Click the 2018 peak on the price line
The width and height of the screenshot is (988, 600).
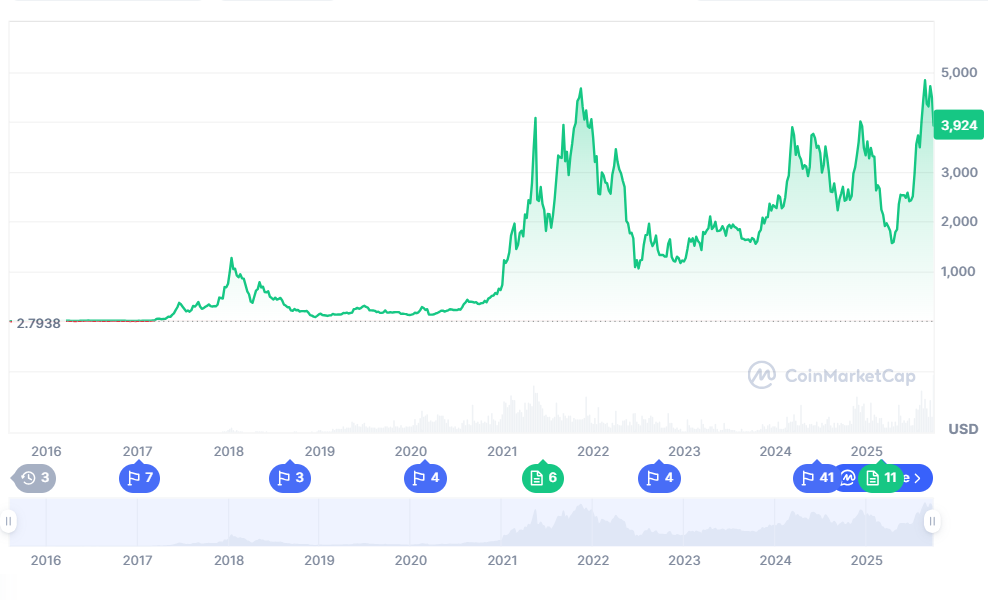click(231, 258)
